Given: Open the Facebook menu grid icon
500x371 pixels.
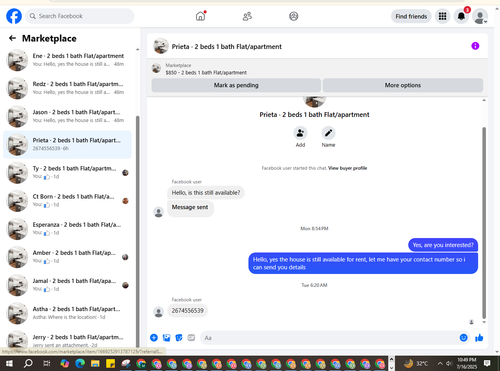Looking at the screenshot, I should (442, 16).
